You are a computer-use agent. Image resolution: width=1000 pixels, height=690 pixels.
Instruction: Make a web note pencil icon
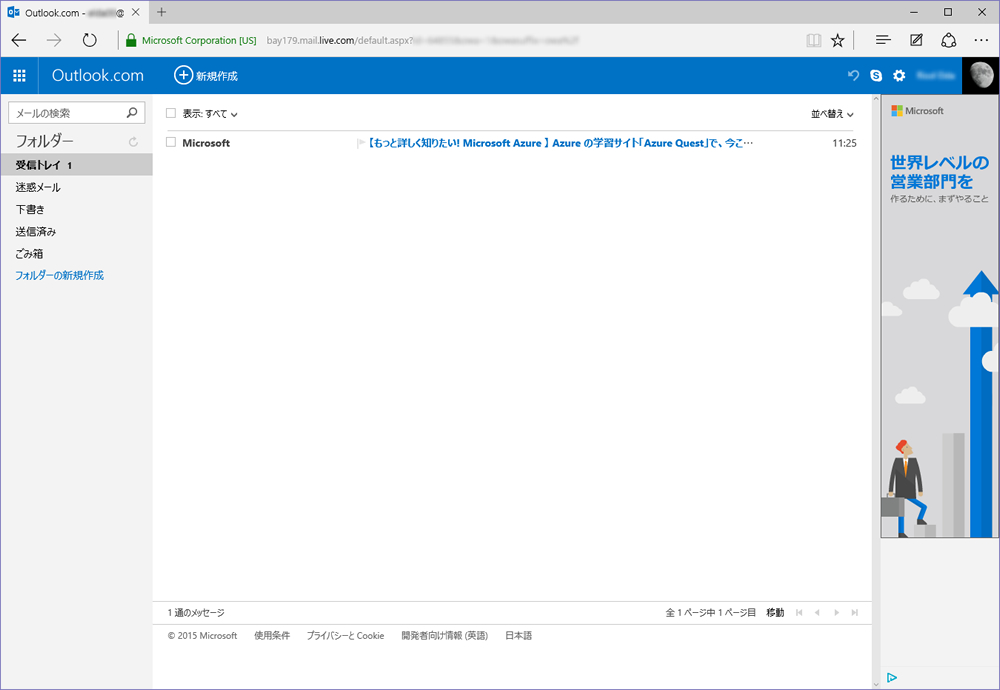(x=916, y=40)
